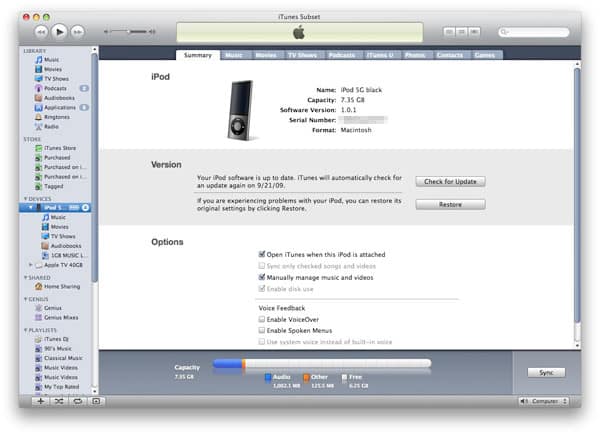Click the Play button

tap(59, 32)
